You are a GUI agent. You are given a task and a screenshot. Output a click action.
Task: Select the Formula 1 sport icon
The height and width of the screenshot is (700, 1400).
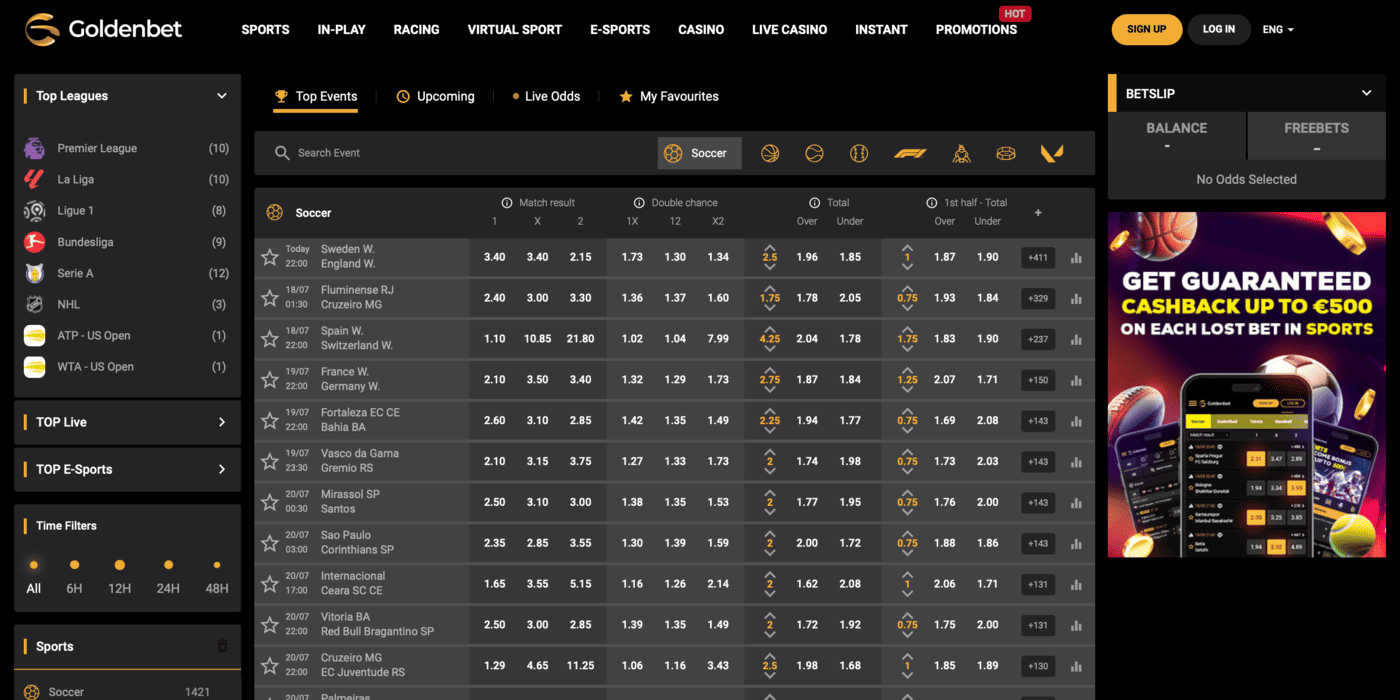pyautogui.click(x=910, y=153)
